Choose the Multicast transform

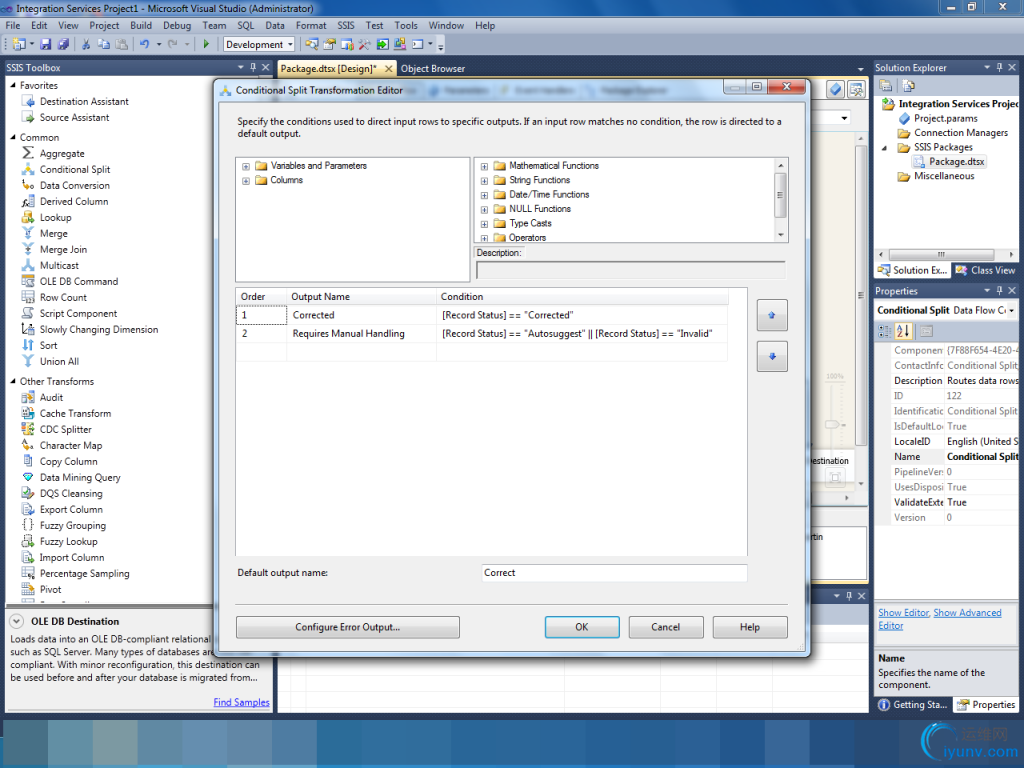pyautogui.click(x=59, y=265)
